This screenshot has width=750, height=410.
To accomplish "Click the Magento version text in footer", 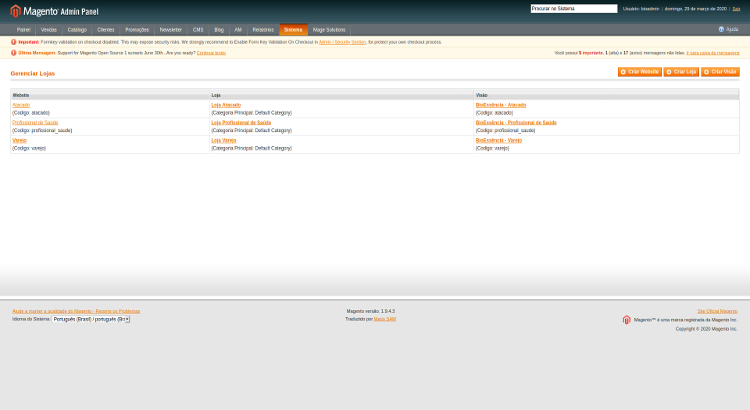I will click(371, 311).
